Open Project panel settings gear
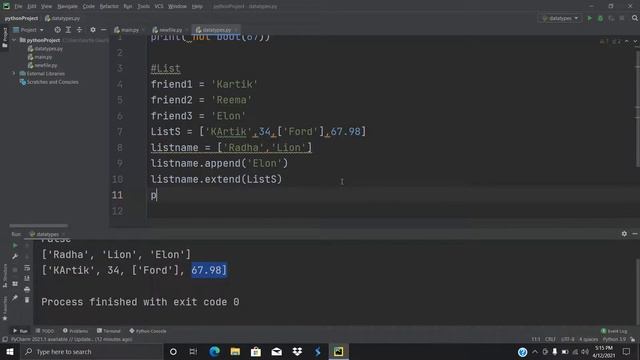This screenshot has width=640, height=360. pyautogui.click(x=93, y=30)
